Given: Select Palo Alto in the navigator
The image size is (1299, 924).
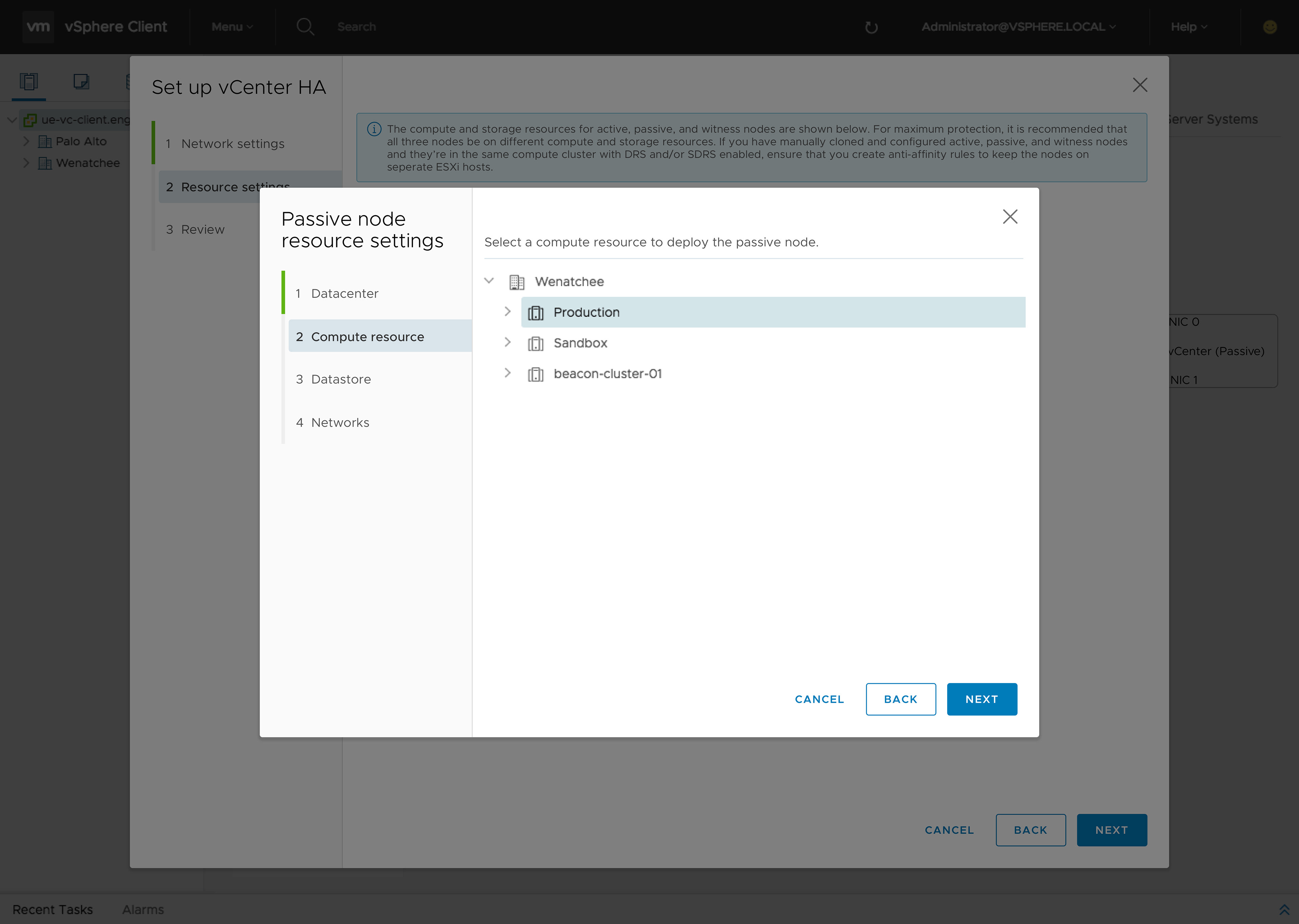Looking at the screenshot, I should point(81,142).
